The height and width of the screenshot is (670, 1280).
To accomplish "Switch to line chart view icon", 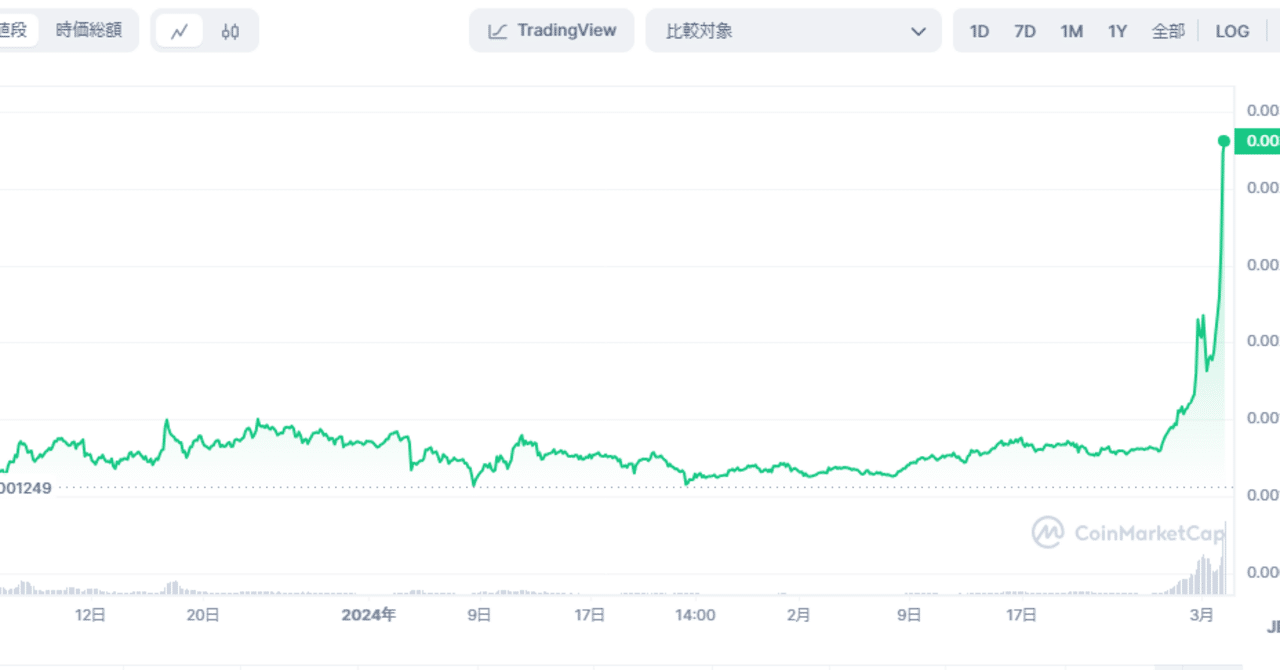I will (x=180, y=31).
